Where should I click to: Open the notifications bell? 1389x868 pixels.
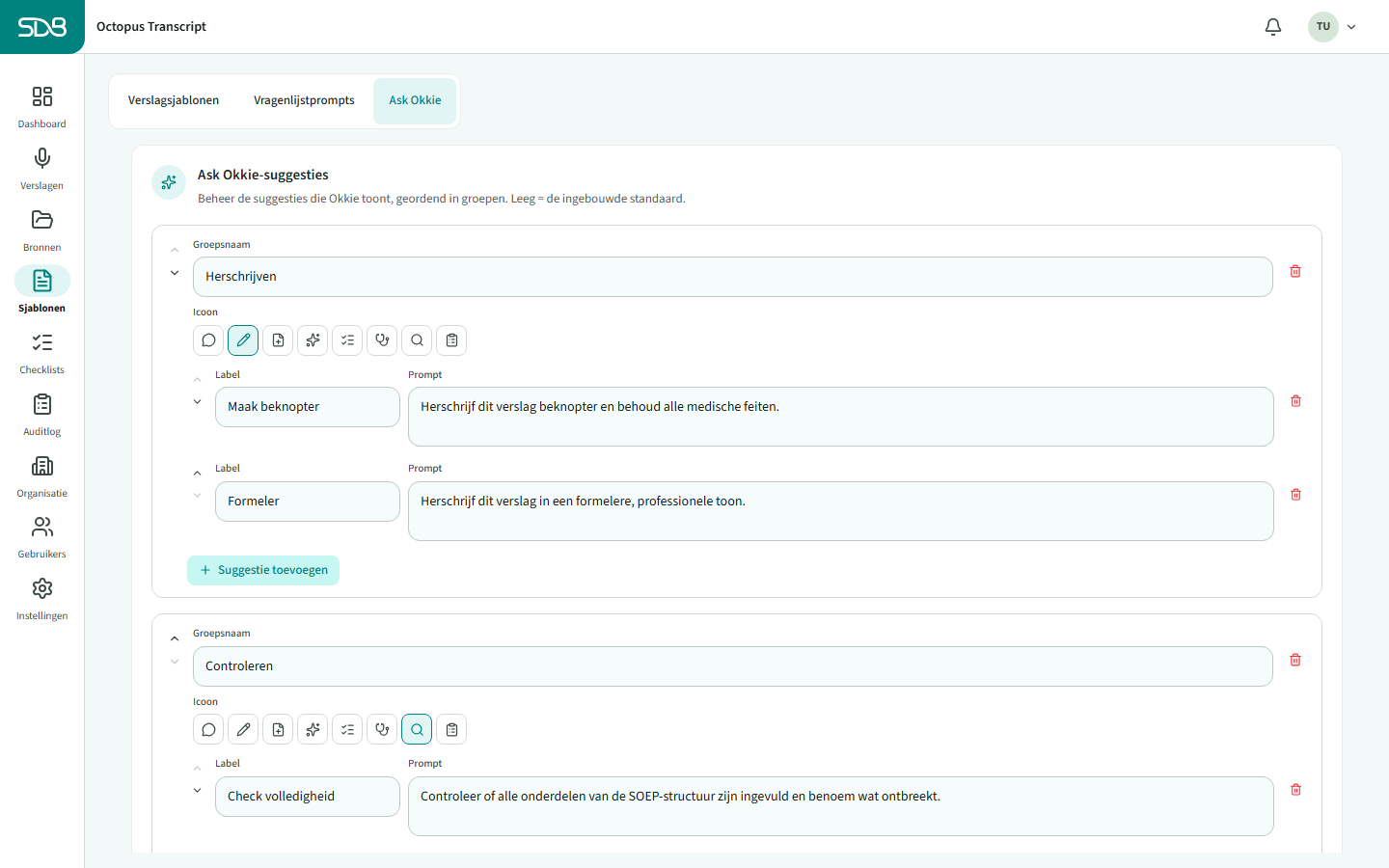point(1273,27)
